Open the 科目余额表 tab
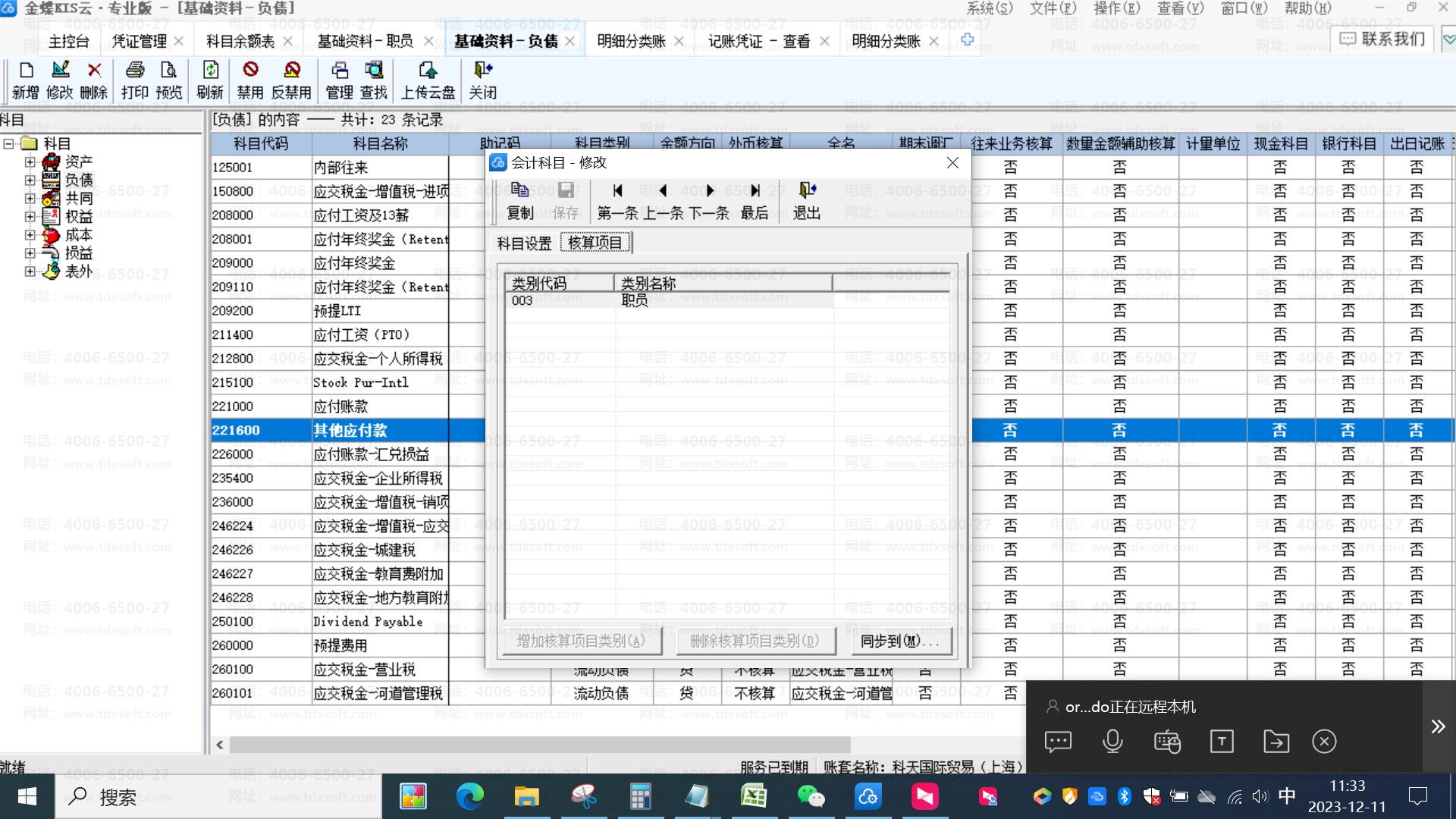Screen dimensions: 1456x819 [x=240, y=41]
